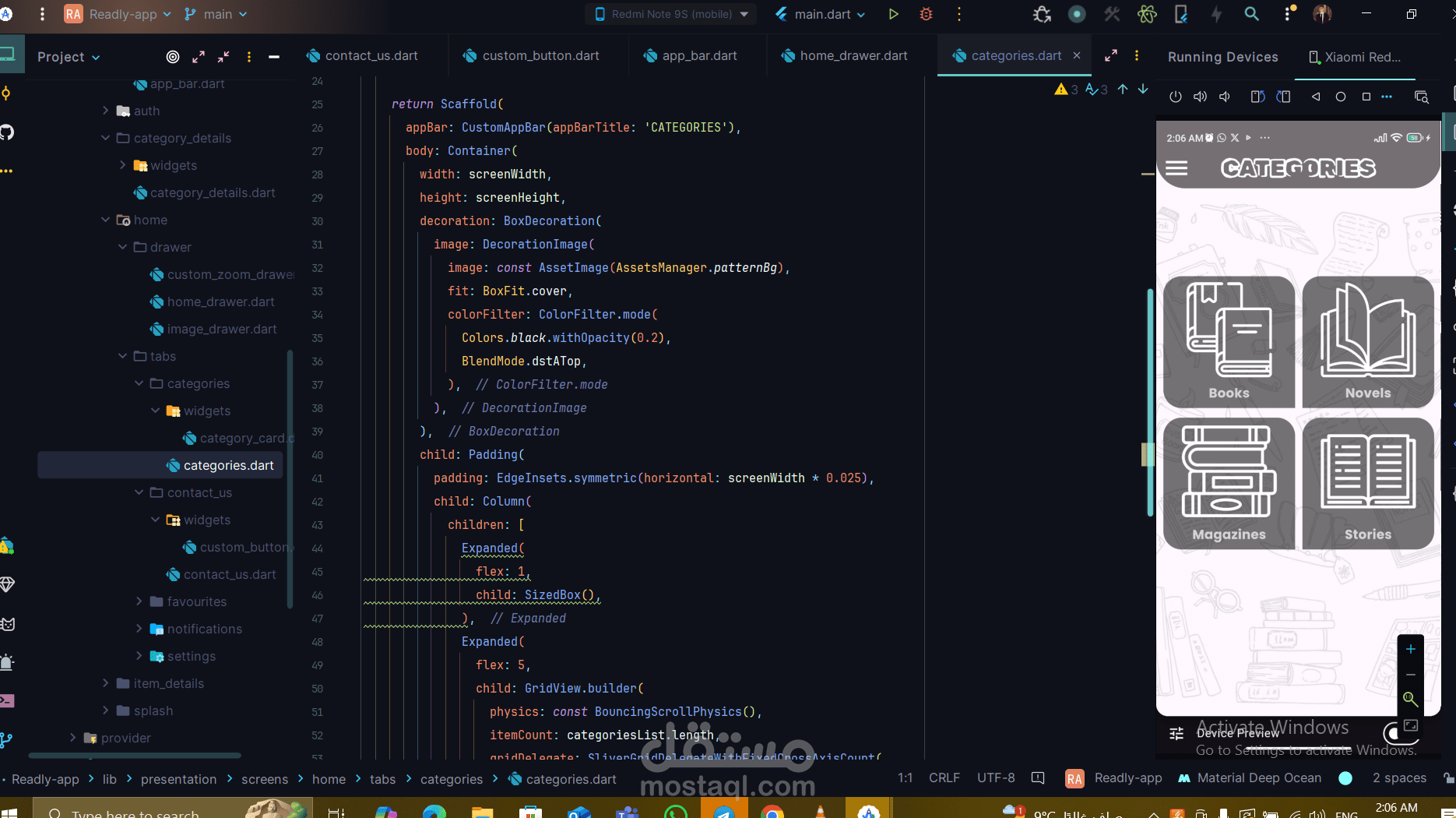Viewport: 1456px width, 818px height.
Task: Click the device Volume Down icon
Action: (x=1225, y=97)
